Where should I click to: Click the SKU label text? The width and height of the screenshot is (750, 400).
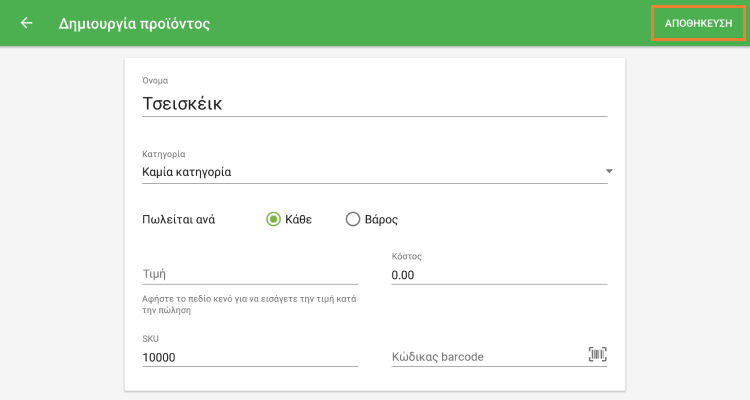(151, 339)
